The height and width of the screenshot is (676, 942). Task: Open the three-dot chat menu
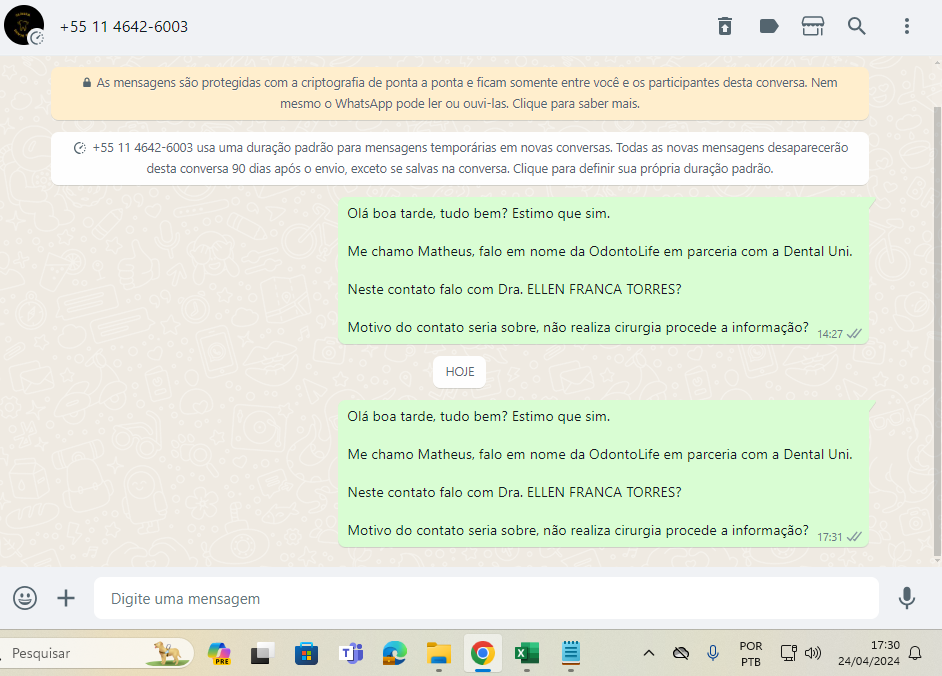tap(906, 27)
